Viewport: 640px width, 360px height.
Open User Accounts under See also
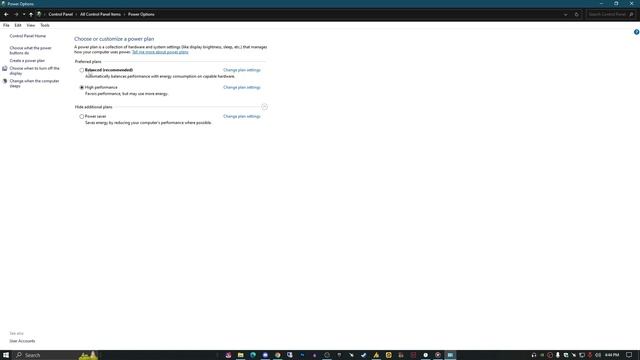point(22,341)
